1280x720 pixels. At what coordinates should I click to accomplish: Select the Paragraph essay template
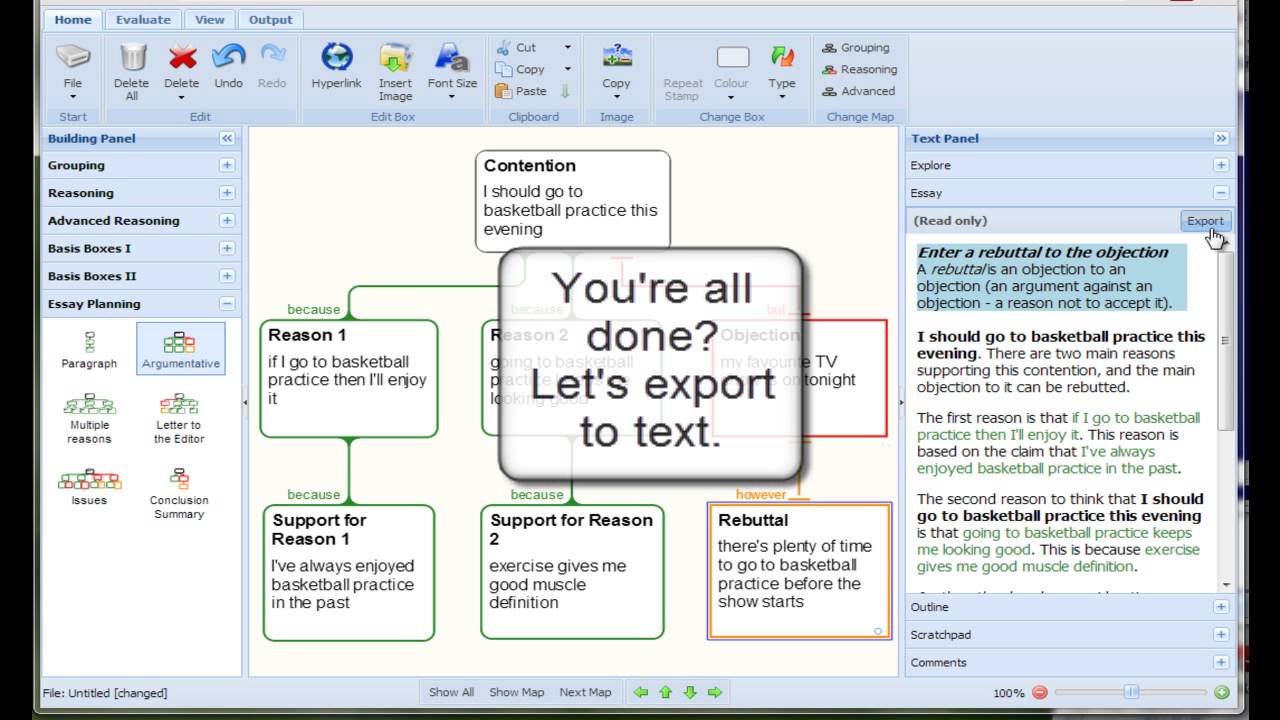point(89,350)
